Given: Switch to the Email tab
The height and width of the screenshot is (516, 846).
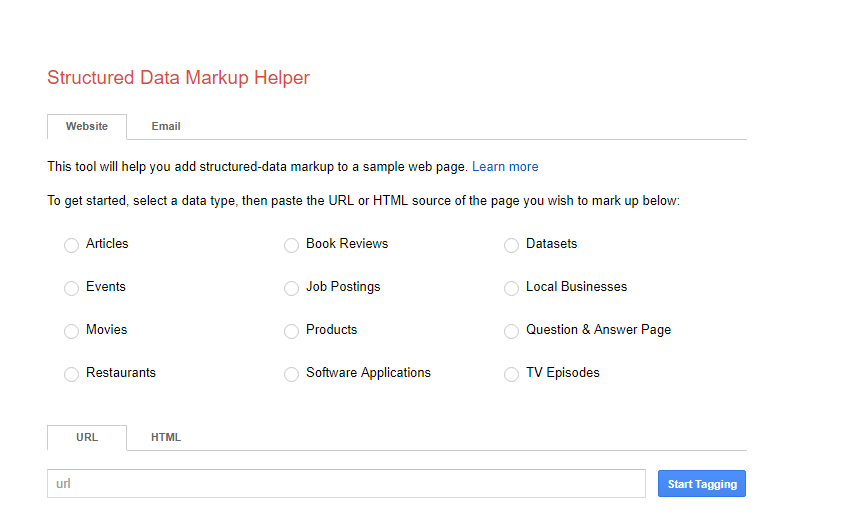Looking at the screenshot, I should (x=166, y=126).
